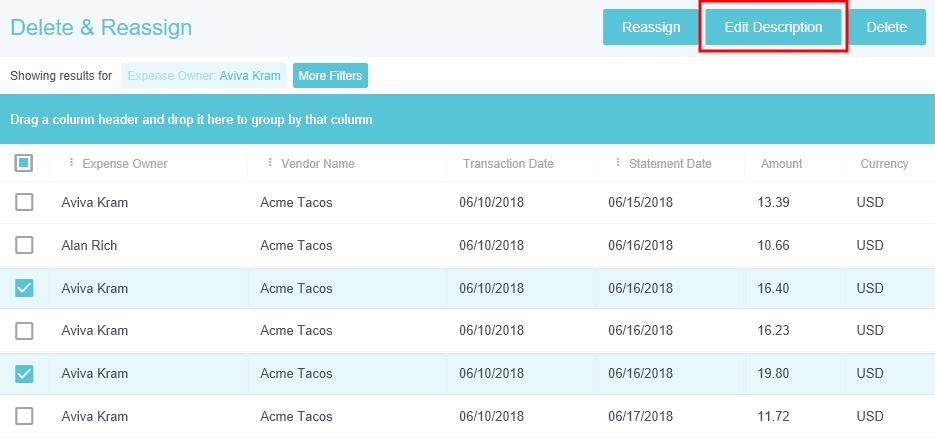This screenshot has height=438, width=935.
Task: Check the row with amount 13.39
Action: (x=24, y=202)
